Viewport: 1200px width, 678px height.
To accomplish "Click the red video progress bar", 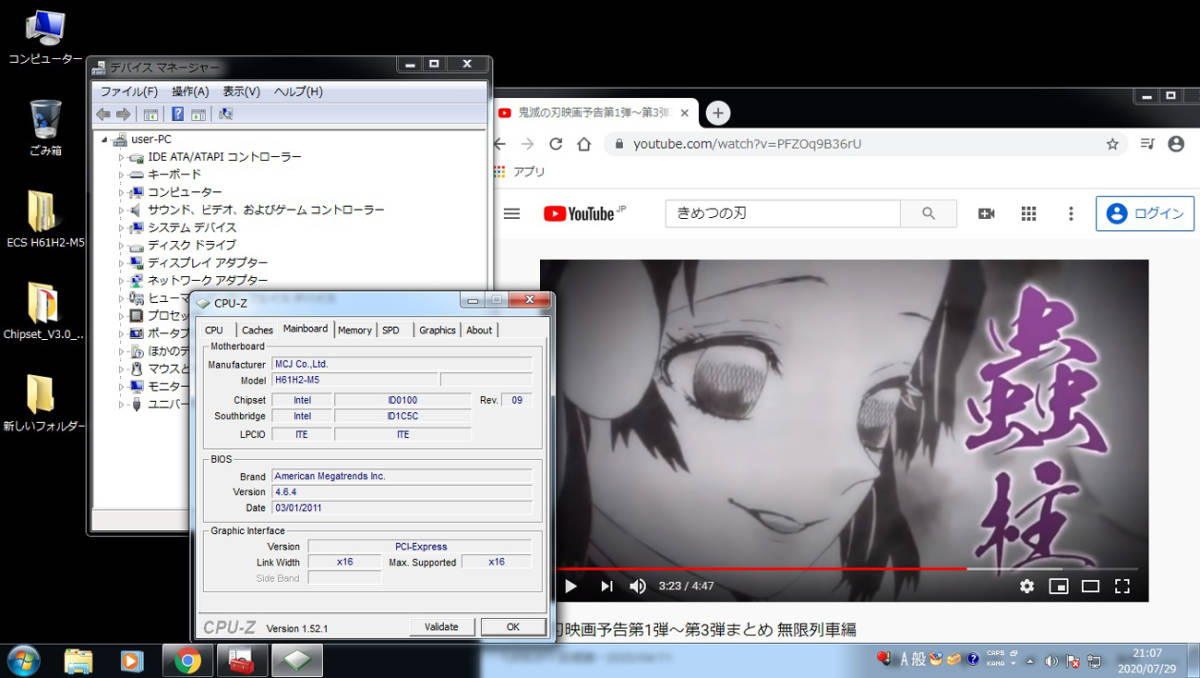I will click(760, 568).
